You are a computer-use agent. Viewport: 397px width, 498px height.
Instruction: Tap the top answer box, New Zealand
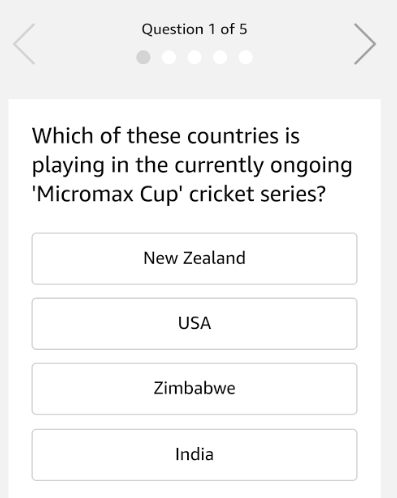pos(194,259)
